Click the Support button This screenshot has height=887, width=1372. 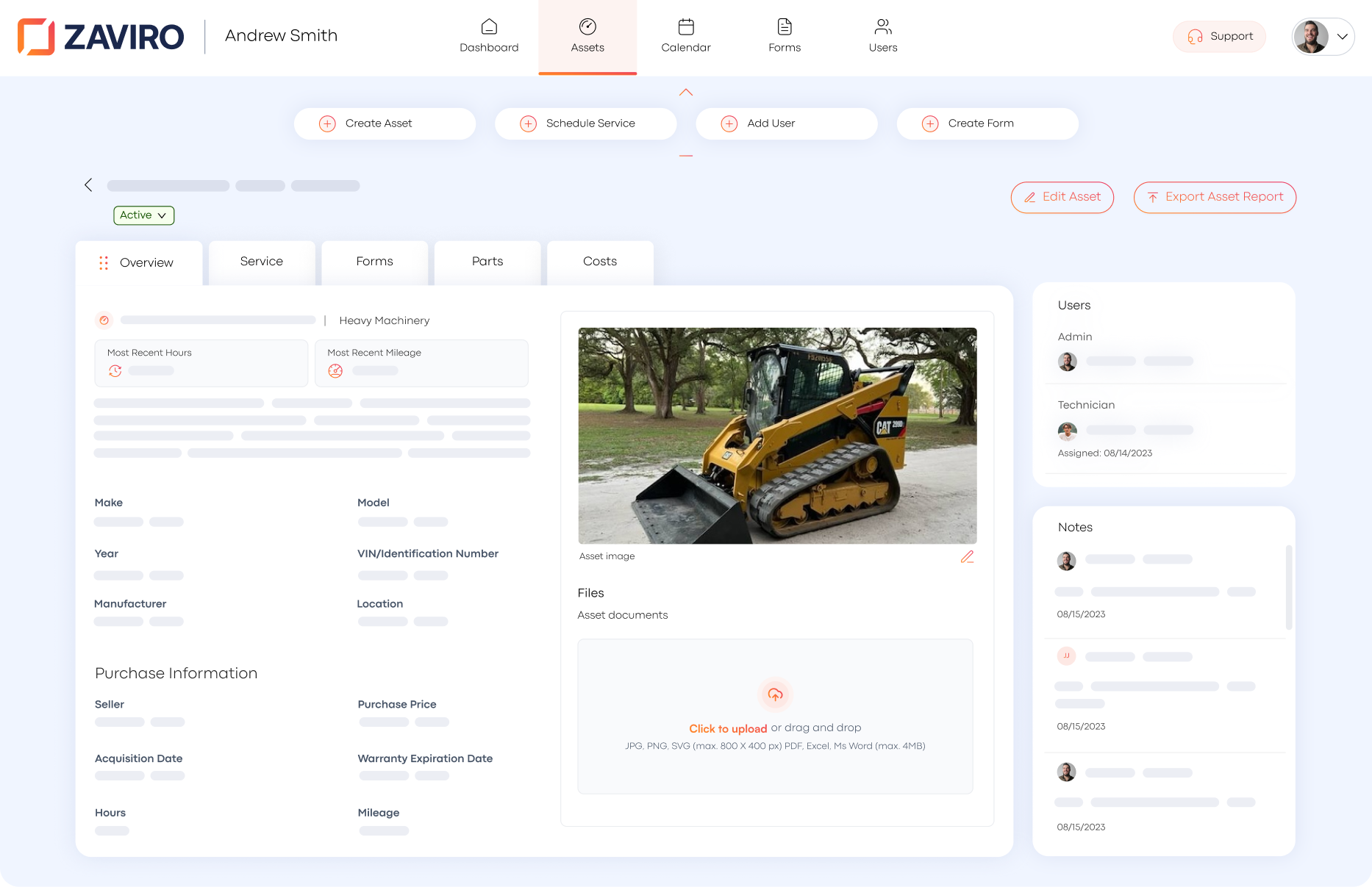coord(1219,37)
